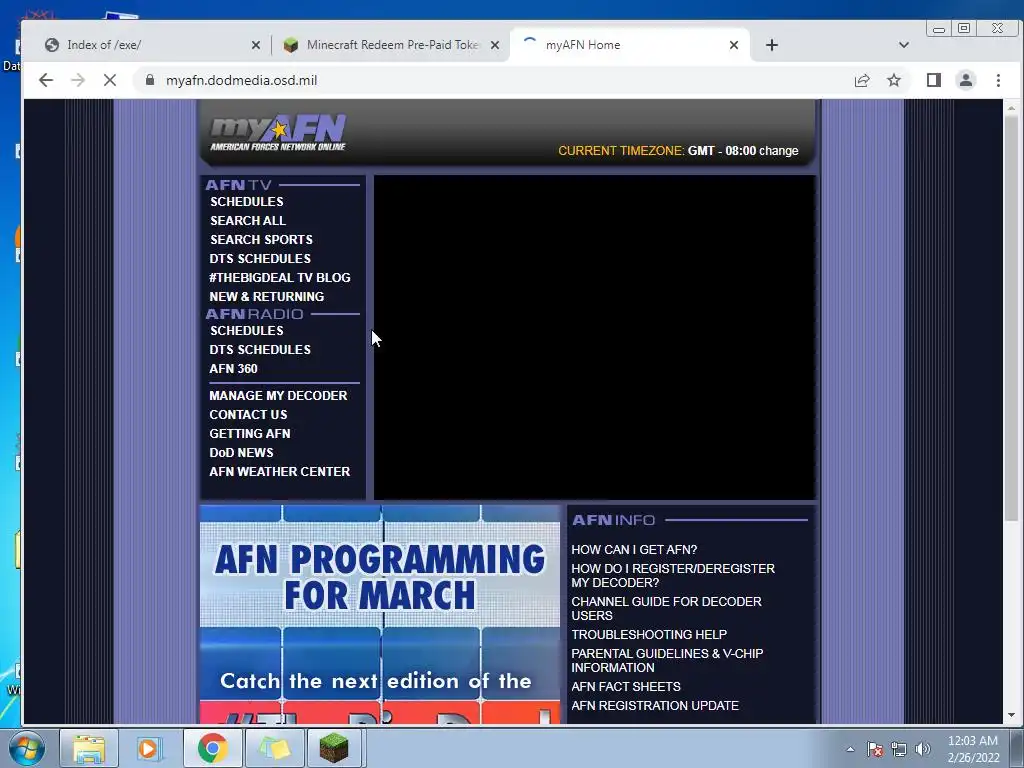The height and width of the screenshot is (768, 1024).
Task: Open AFN Registration Update link
Action: click(x=655, y=706)
